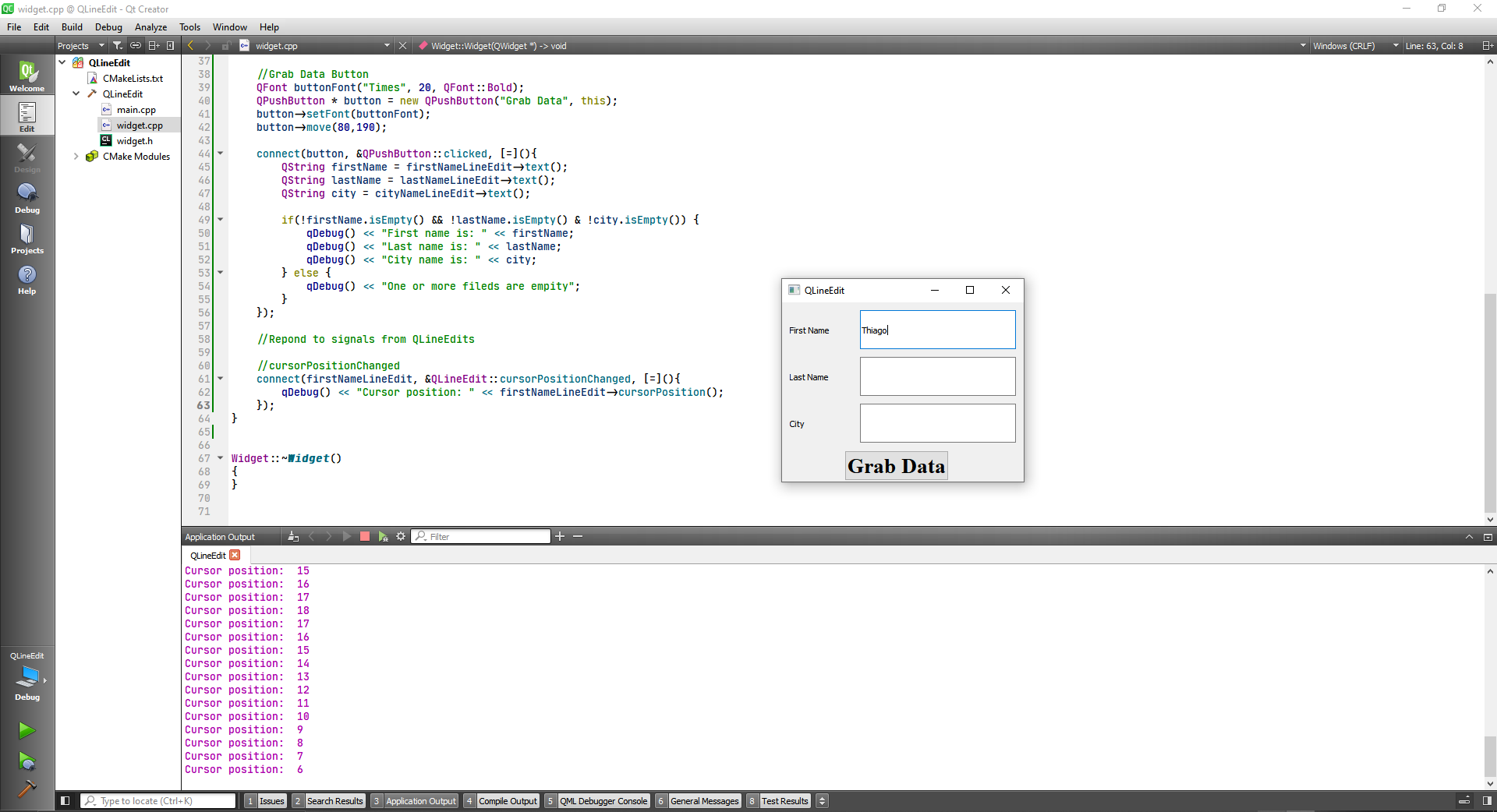Click the filter tree icon in Projects pane
1497x812 pixels.
118,45
